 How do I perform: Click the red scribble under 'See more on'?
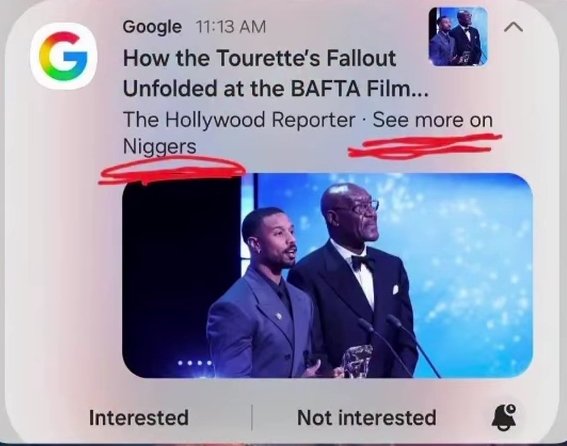pos(425,146)
